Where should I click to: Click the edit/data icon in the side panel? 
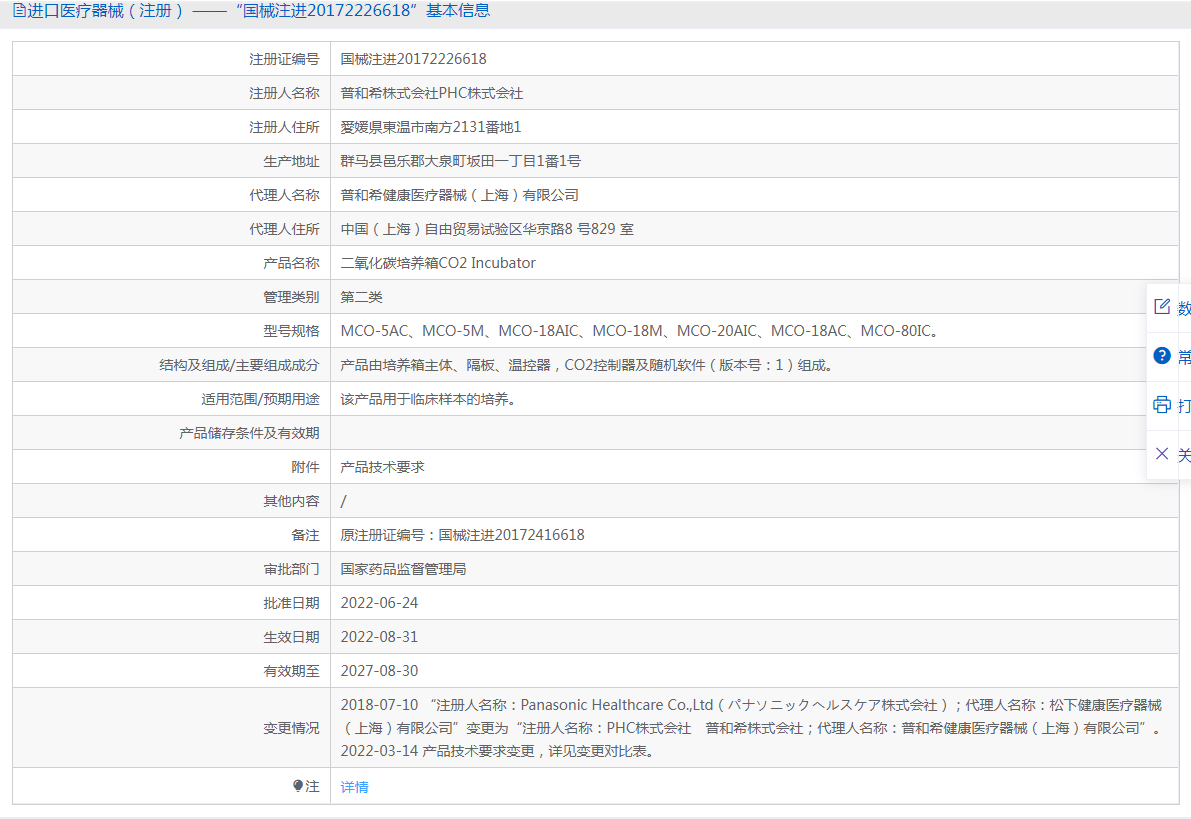tap(1161, 306)
